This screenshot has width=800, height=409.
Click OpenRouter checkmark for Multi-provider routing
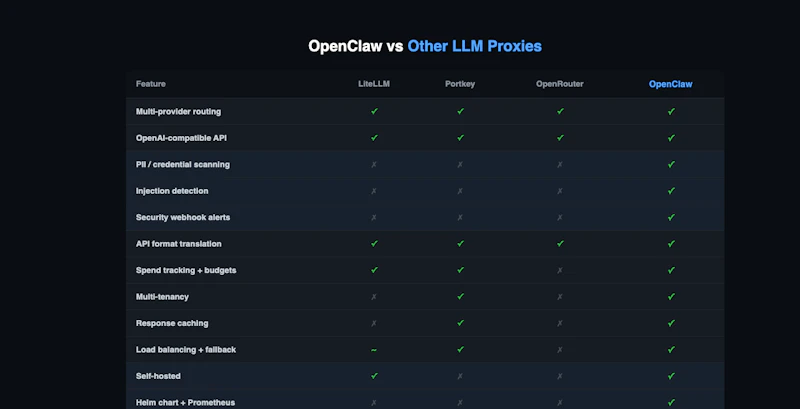pyautogui.click(x=560, y=111)
